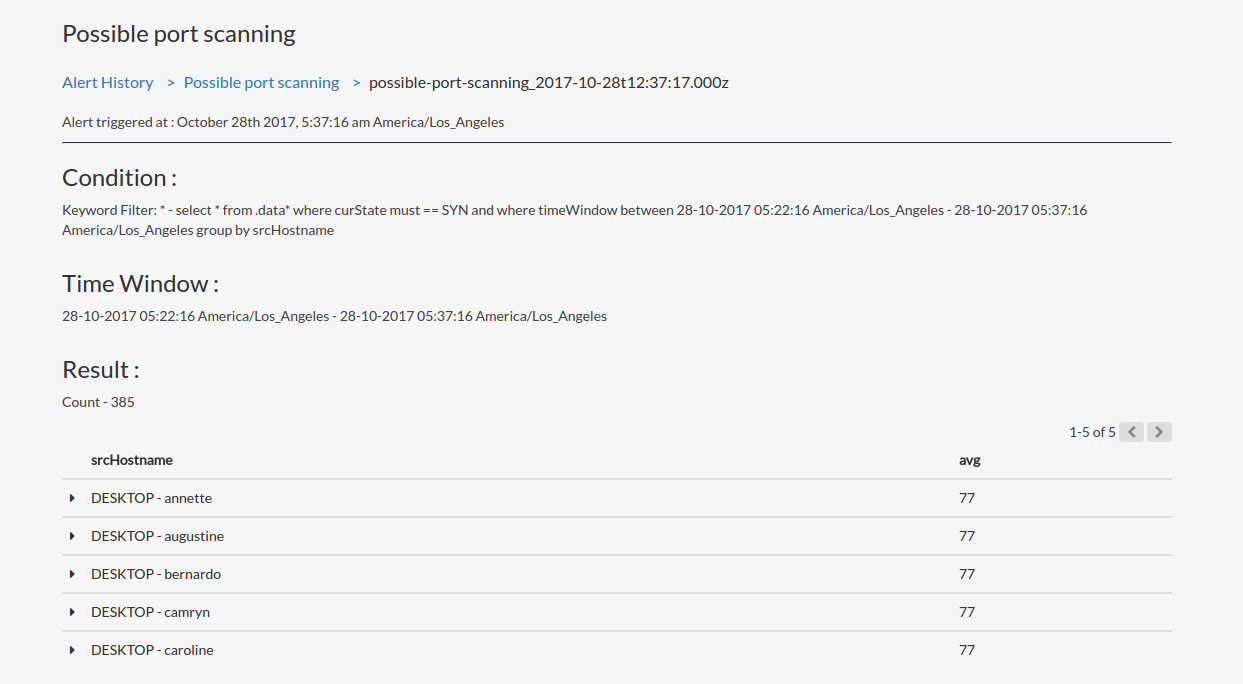Expand the DESKTOP - annette row
The height and width of the screenshot is (684, 1243).
tap(71, 497)
